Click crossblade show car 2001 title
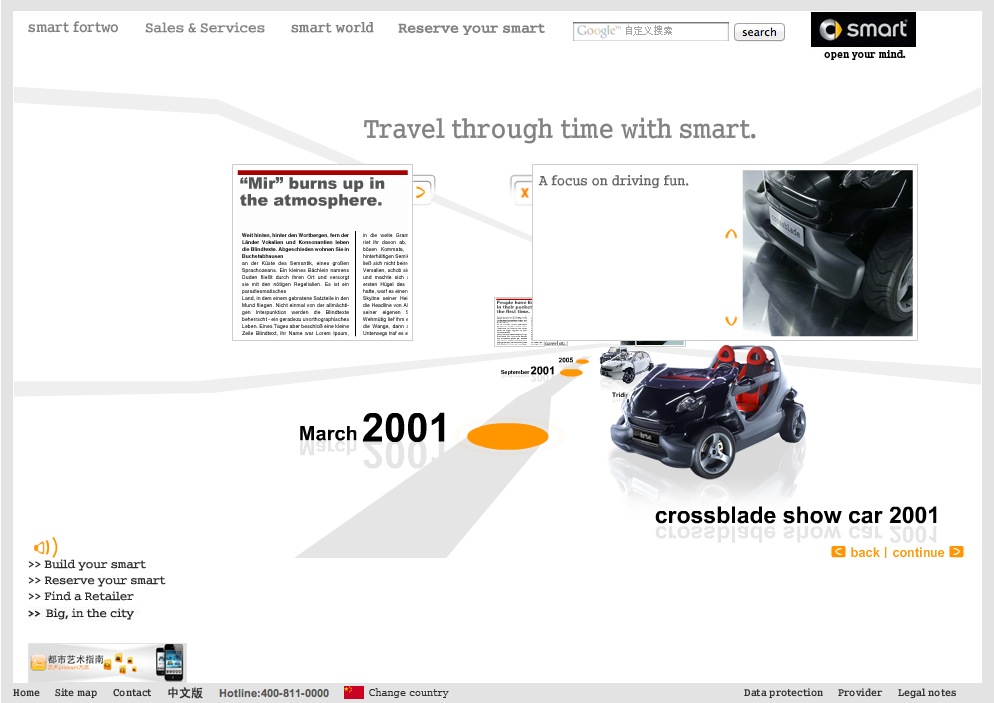Screen dimensions: 994x703 [x=796, y=515]
